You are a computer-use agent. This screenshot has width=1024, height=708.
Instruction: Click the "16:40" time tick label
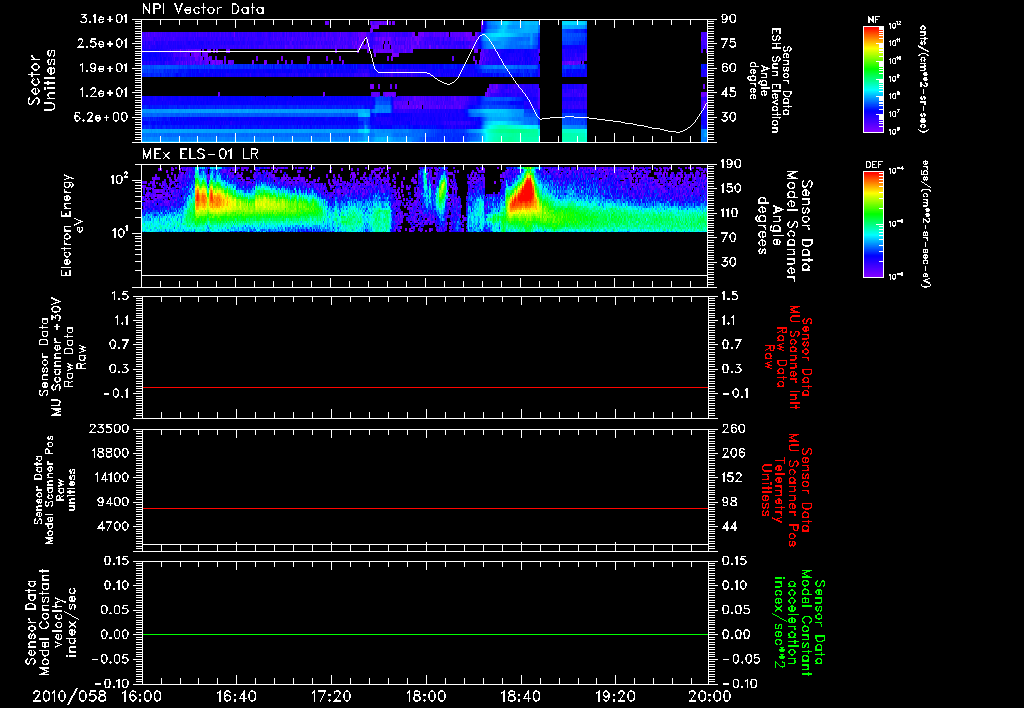(x=236, y=696)
